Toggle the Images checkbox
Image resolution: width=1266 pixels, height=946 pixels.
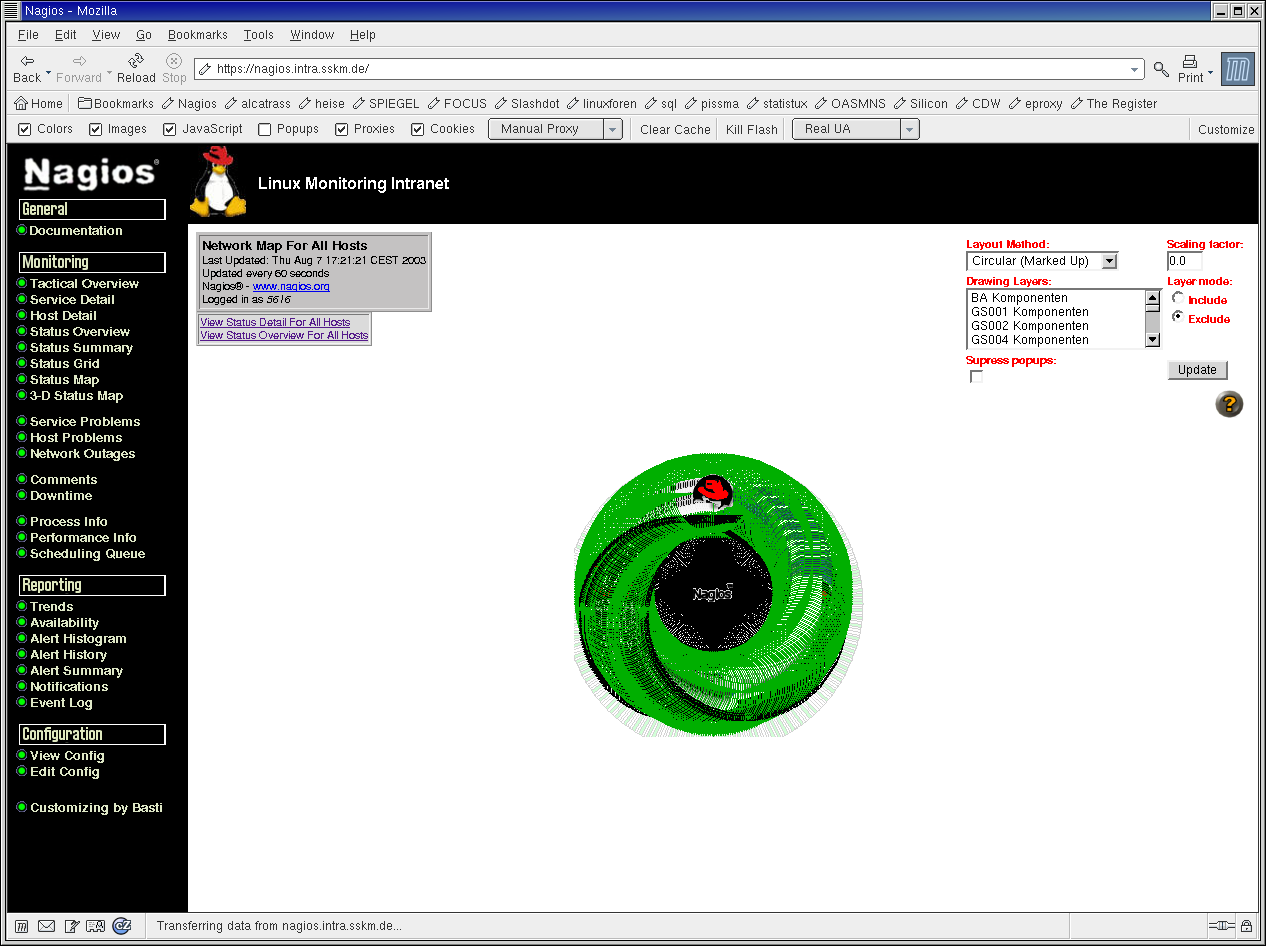96,129
